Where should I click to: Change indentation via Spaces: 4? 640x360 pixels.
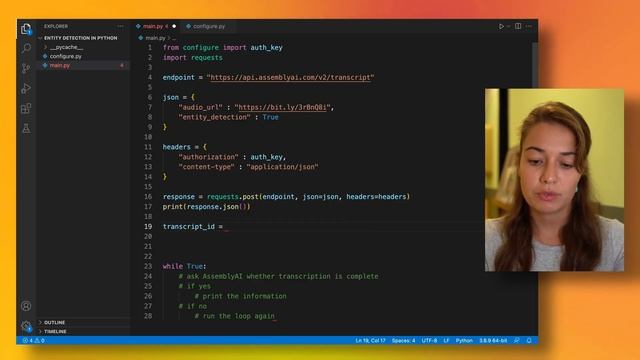point(403,340)
